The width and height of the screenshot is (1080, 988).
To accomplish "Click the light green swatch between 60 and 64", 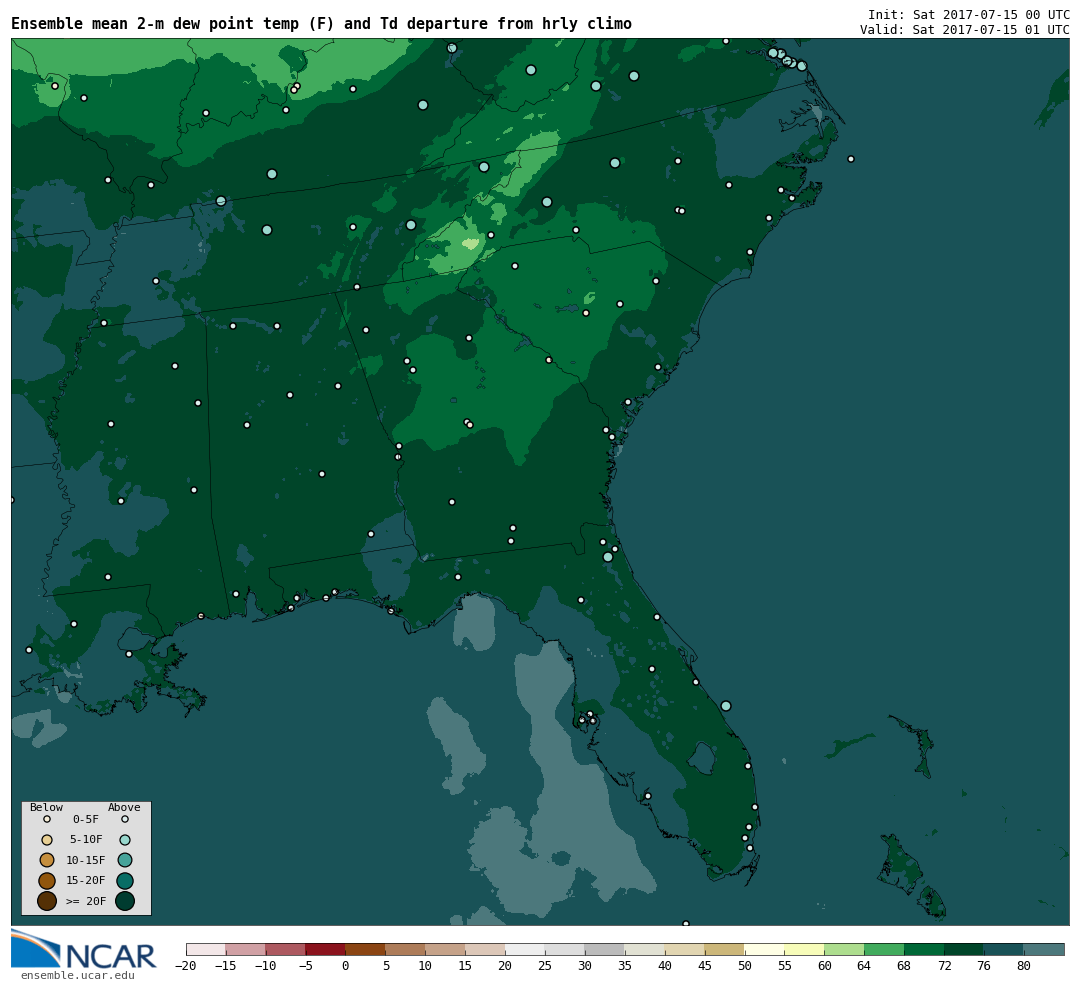I will [x=844, y=949].
